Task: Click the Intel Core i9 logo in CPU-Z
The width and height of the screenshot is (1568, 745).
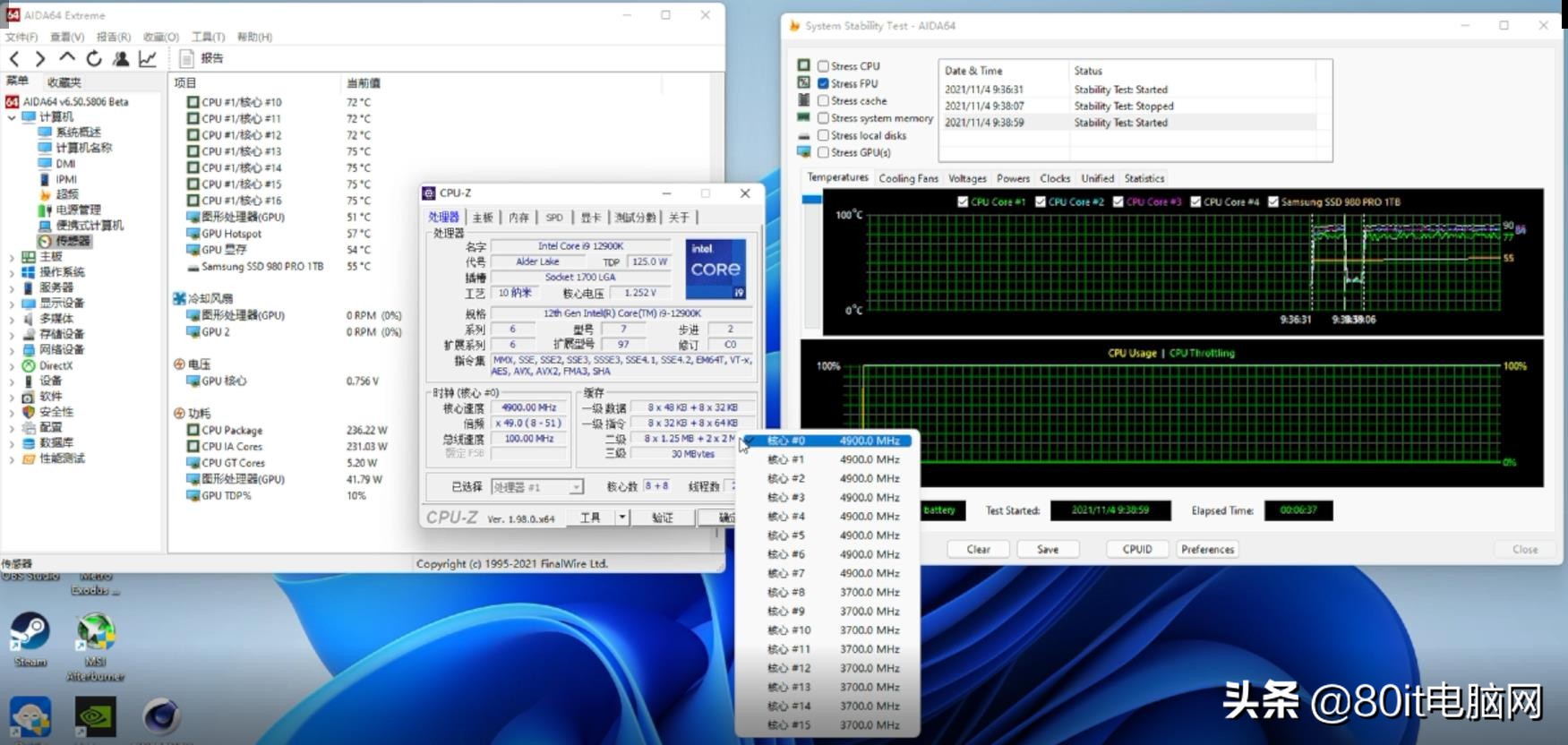Action: tap(715, 269)
